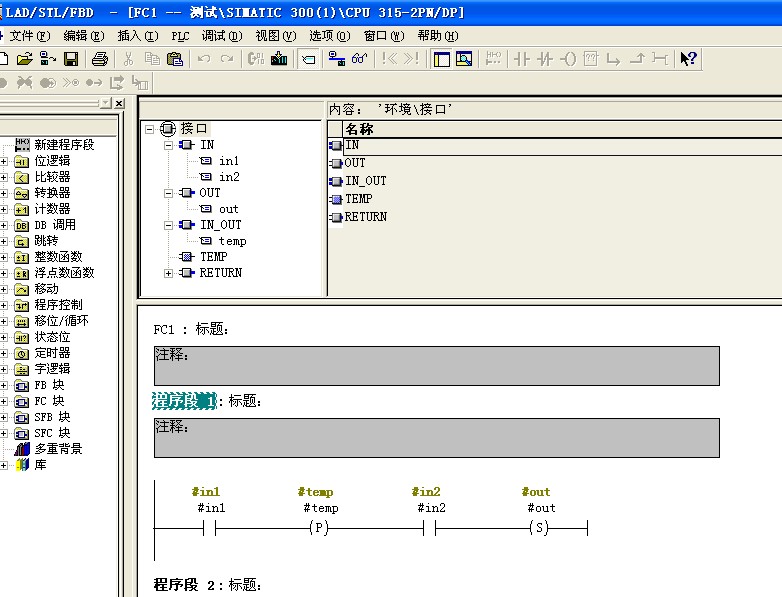The image size is (782, 597).
Task: Close the program elements catalog panel
Action: click(x=119, y=103)
